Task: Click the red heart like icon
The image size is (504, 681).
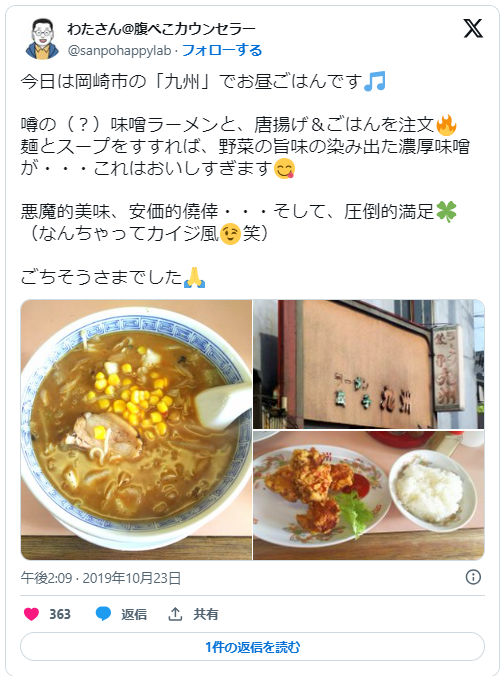Action: [x=31, y=614]
